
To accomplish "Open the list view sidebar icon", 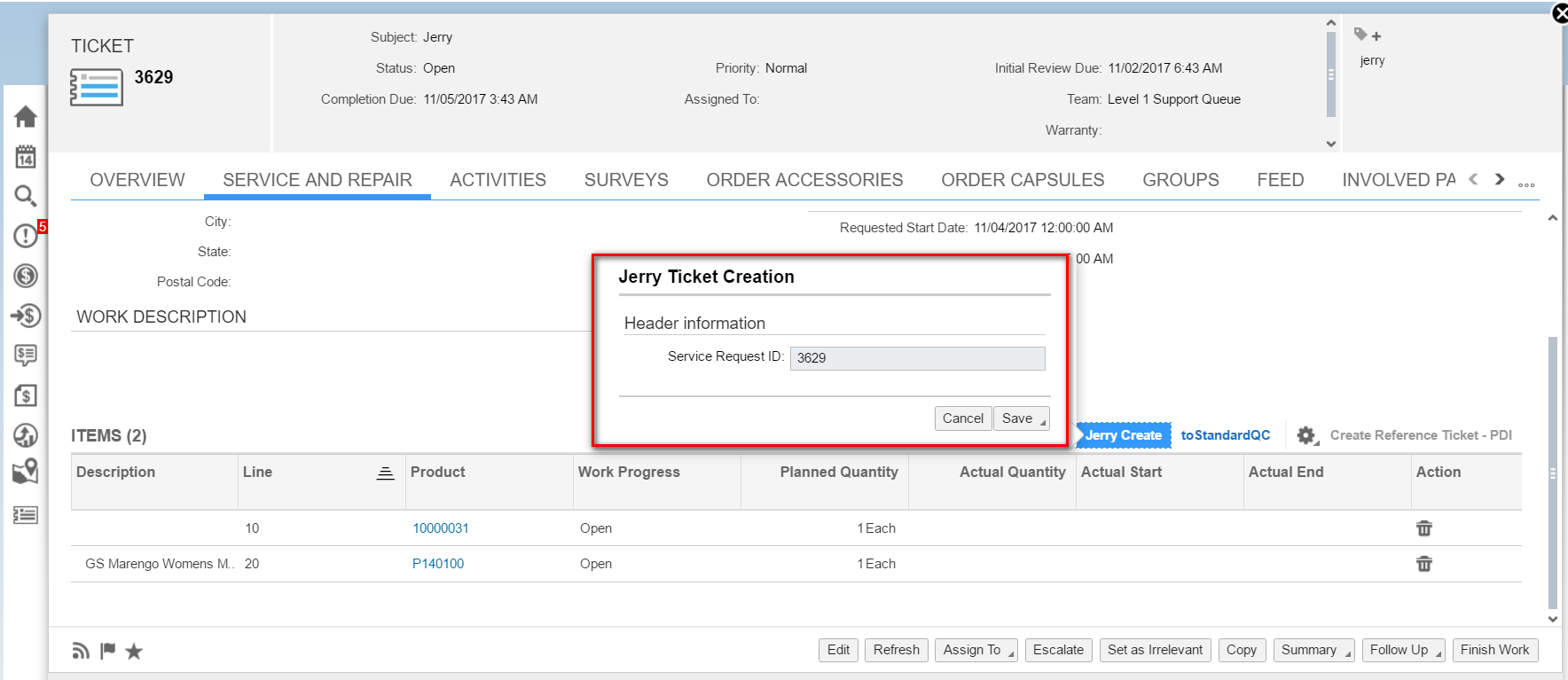I will pos(26,515).
